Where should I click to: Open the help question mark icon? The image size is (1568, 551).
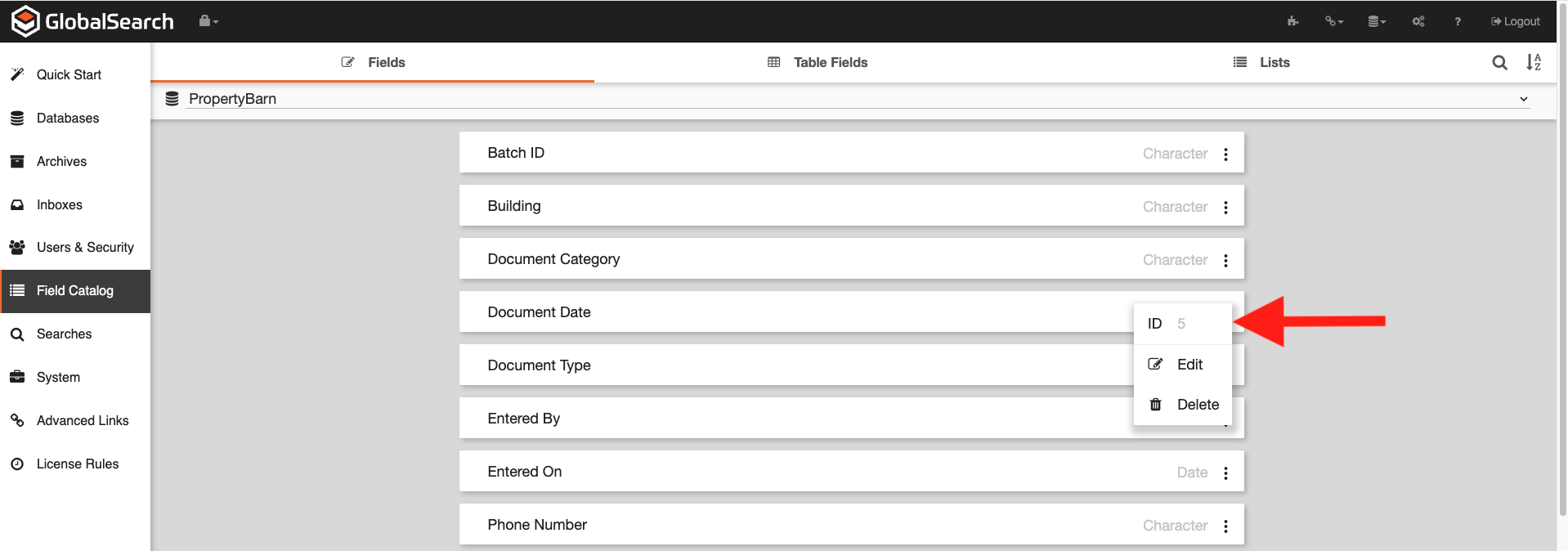pos(1458,21)
